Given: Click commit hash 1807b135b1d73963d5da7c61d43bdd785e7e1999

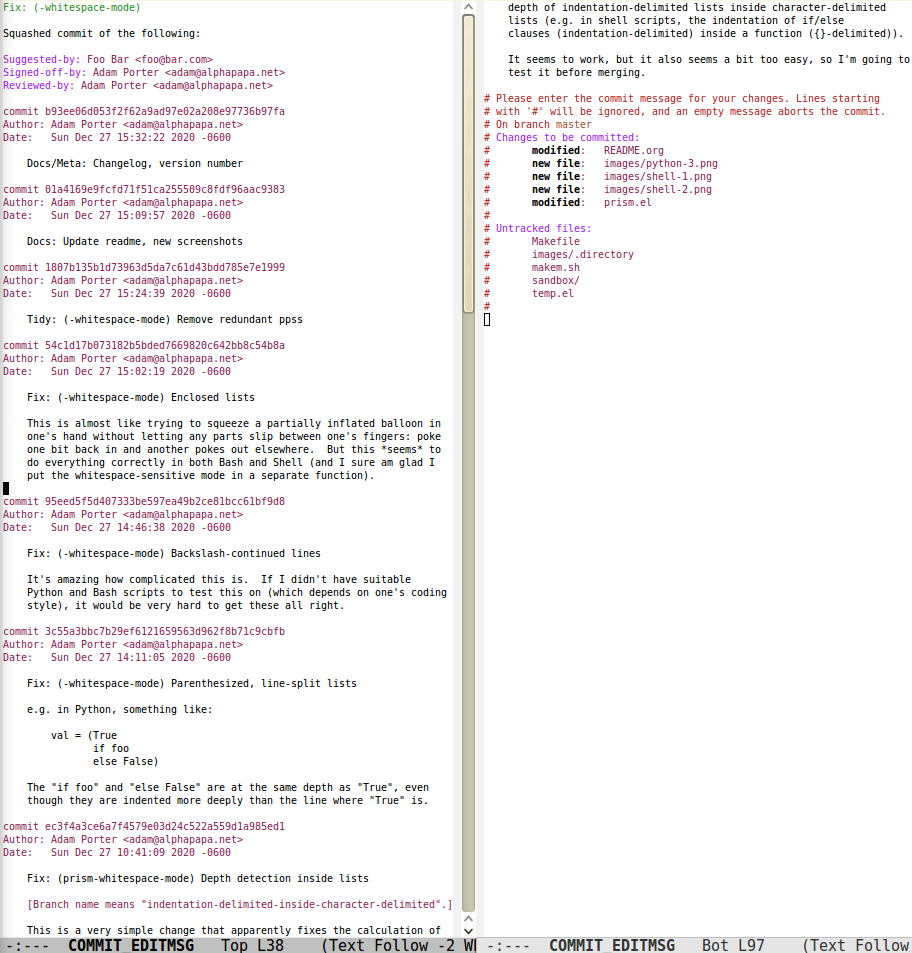Looking at the screenshot, I should 165,267.
